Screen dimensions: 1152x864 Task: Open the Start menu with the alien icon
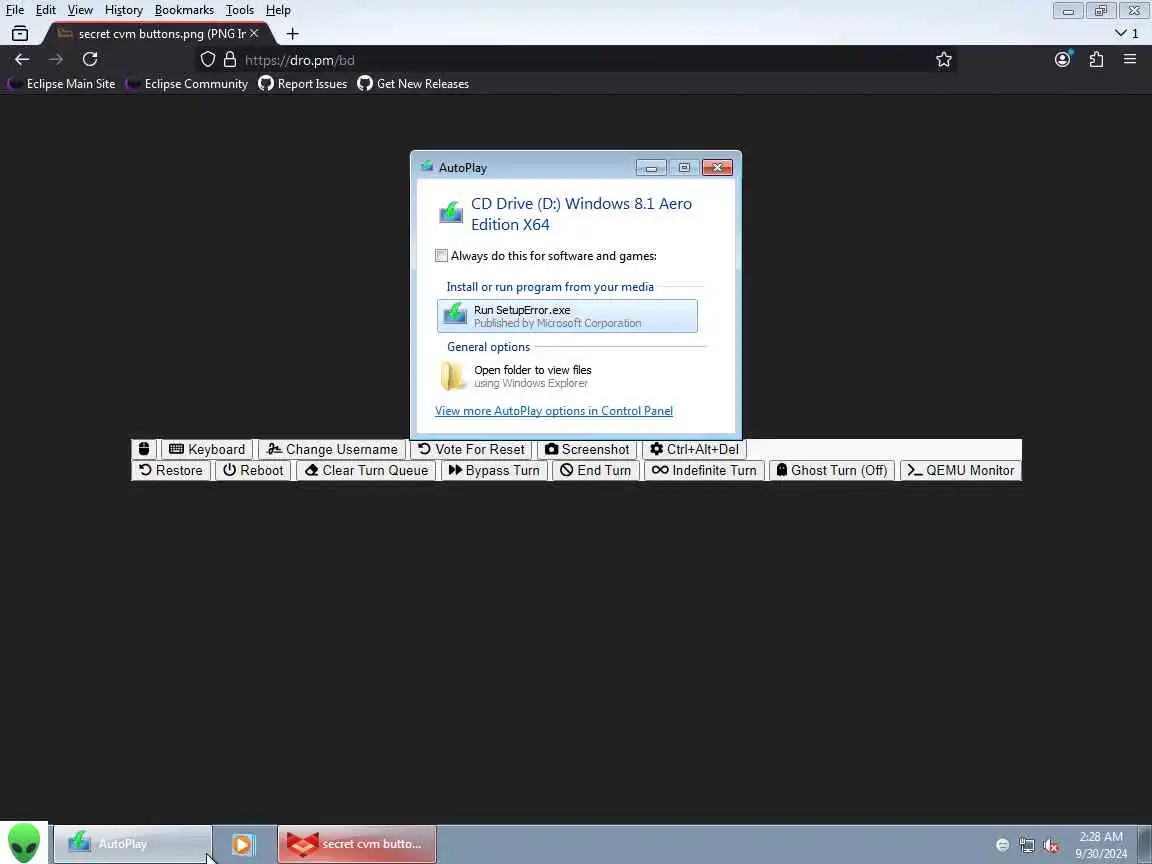coord(24,843)
